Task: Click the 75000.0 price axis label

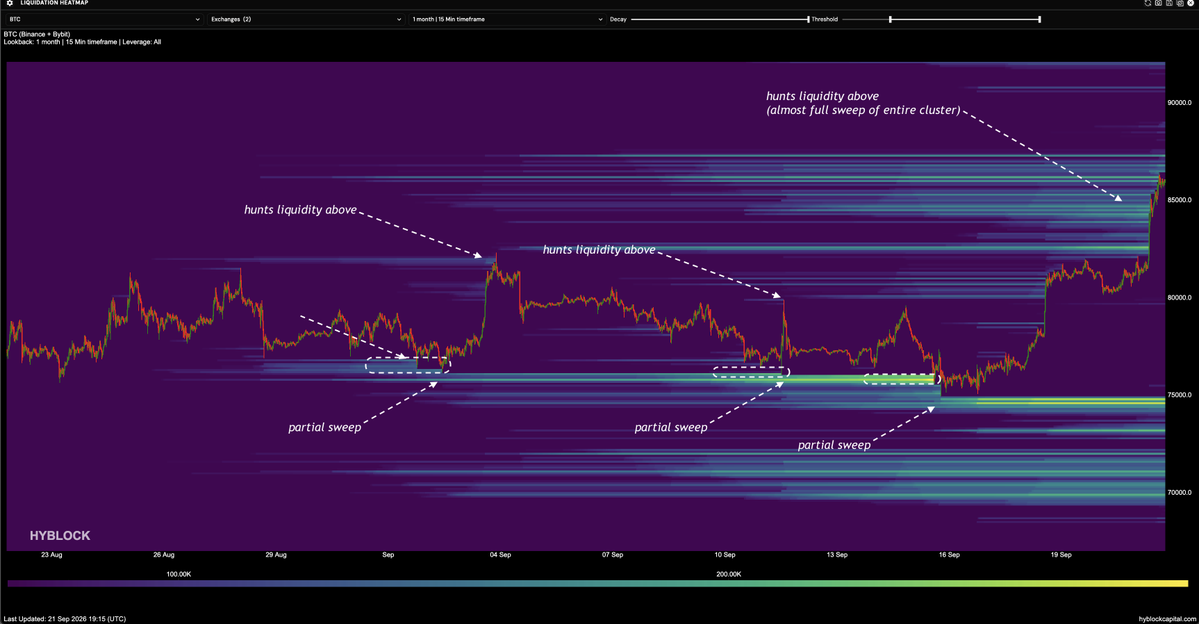Action: click(1179, 395)
